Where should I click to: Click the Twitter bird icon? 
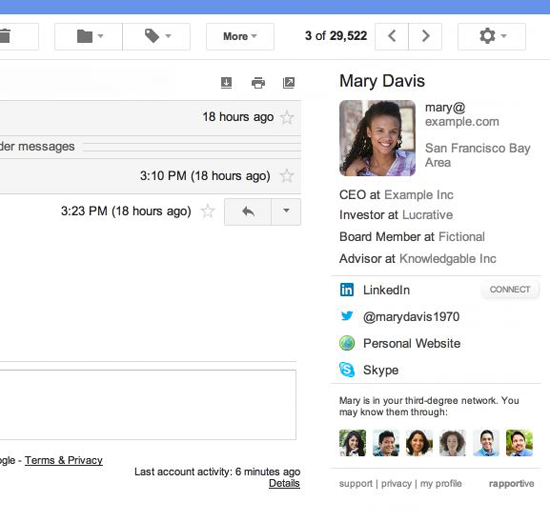point(347,316)
